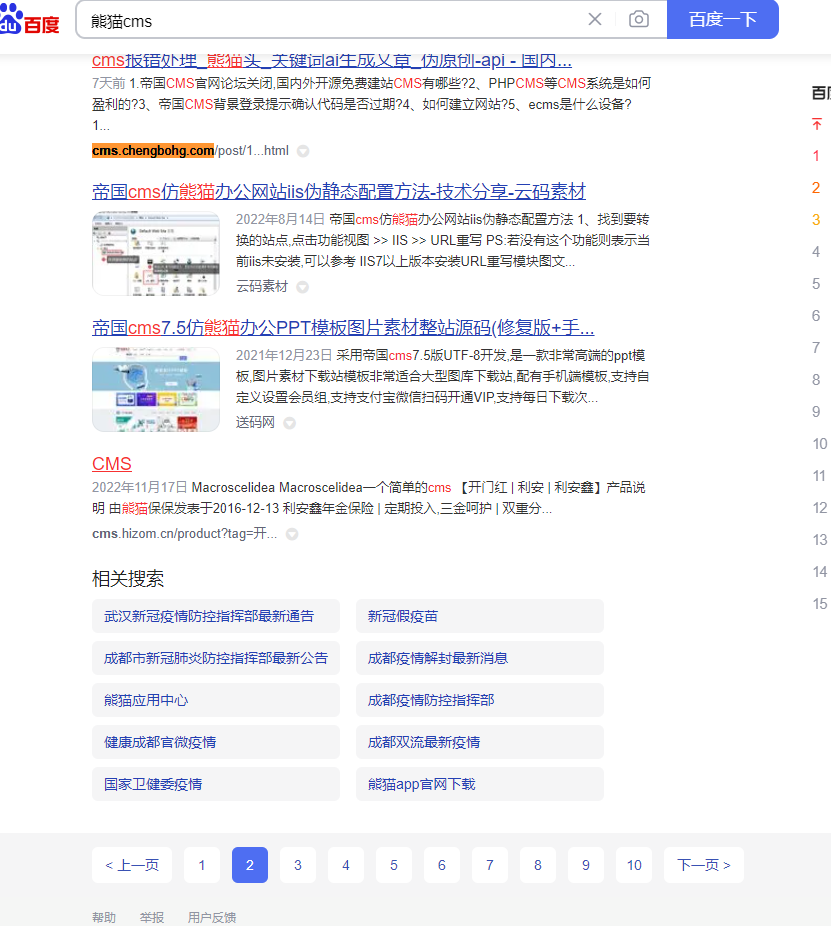The height and width of the screenshot is (926, 831).
Task: Jump to result 13 in the right sidebar index
Action: (x=820, y=540)
